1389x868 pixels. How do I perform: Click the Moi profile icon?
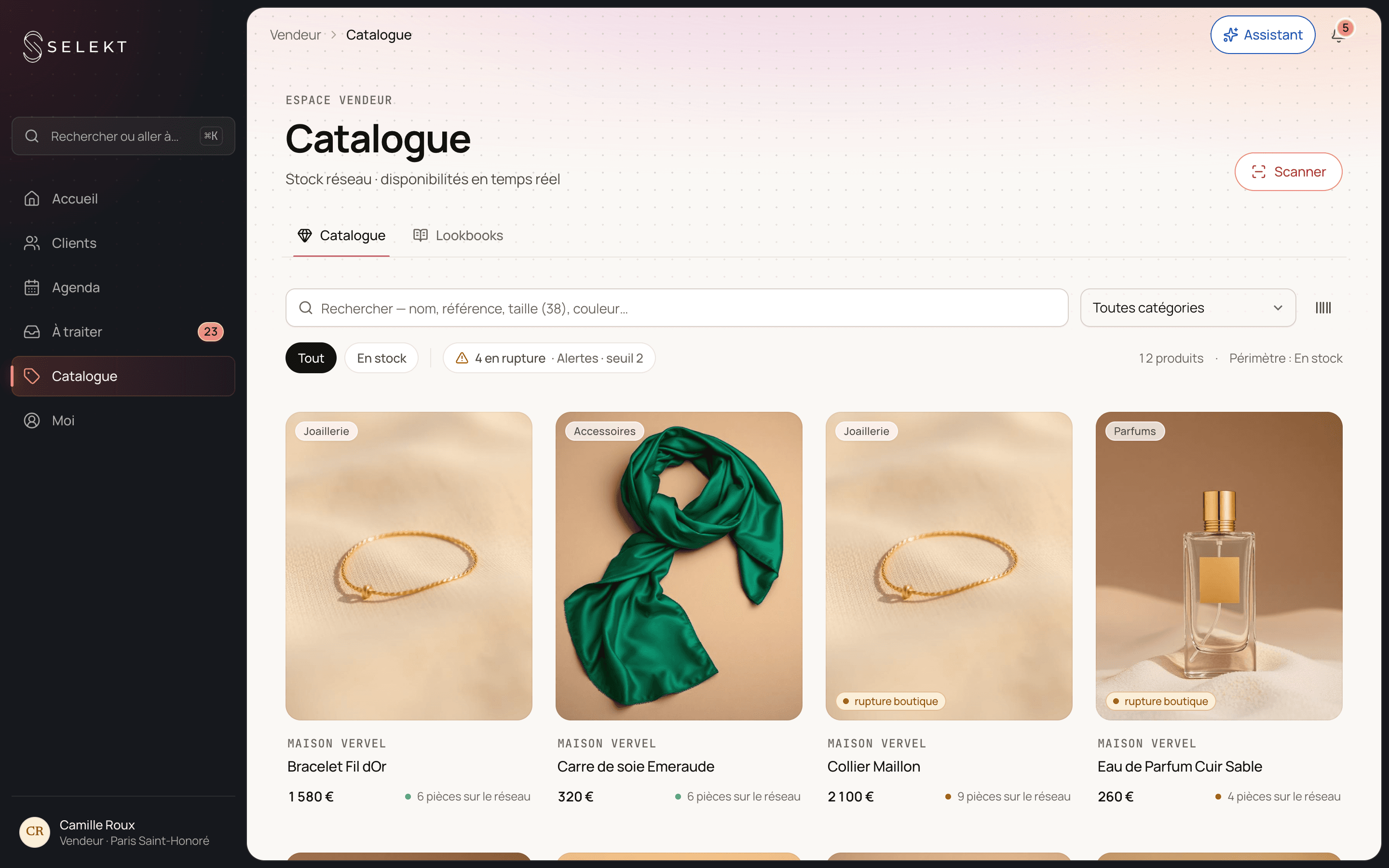pyautogui.click(x=32, y=420)
